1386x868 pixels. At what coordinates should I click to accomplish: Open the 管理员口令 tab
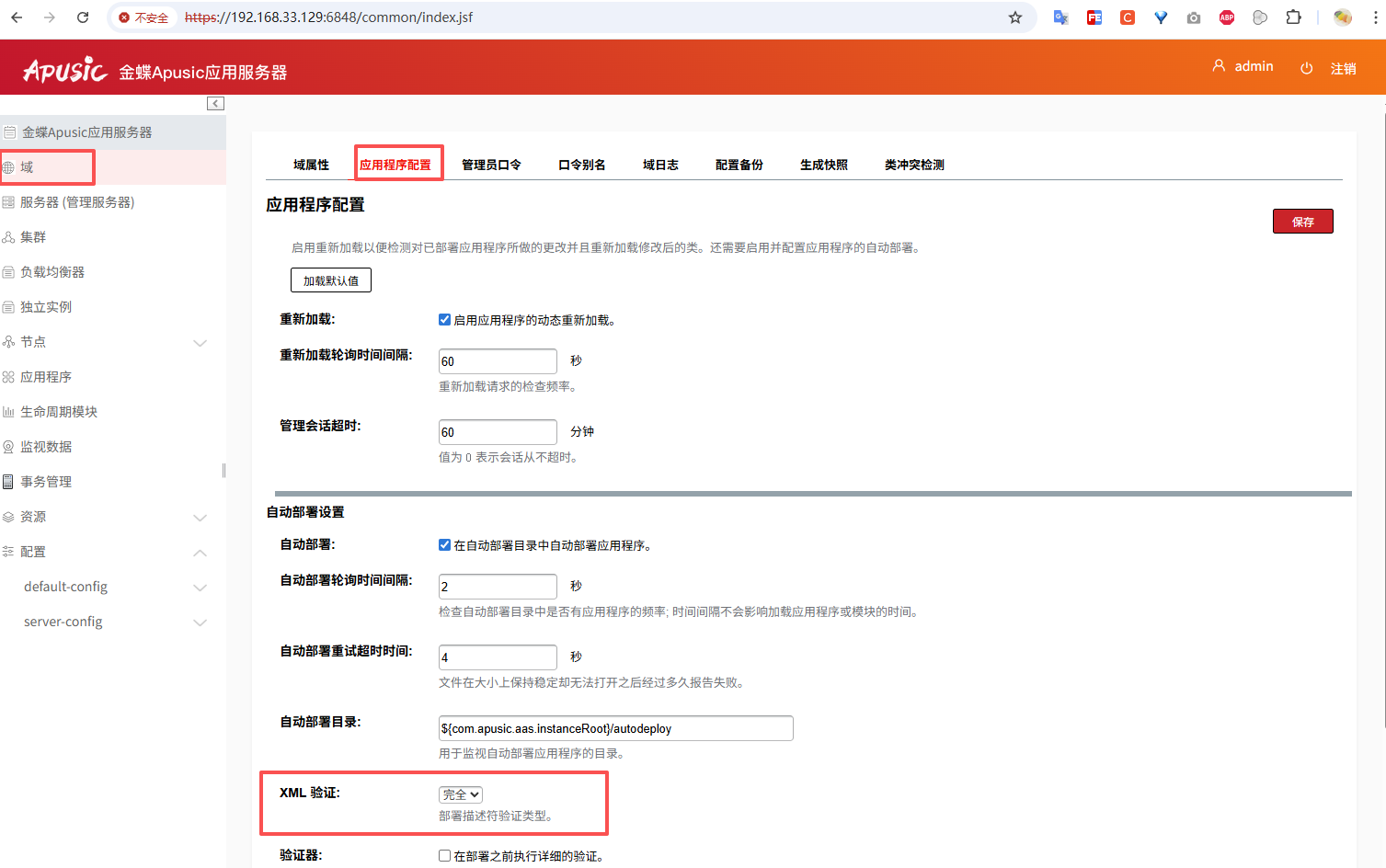tap(491, 165)
